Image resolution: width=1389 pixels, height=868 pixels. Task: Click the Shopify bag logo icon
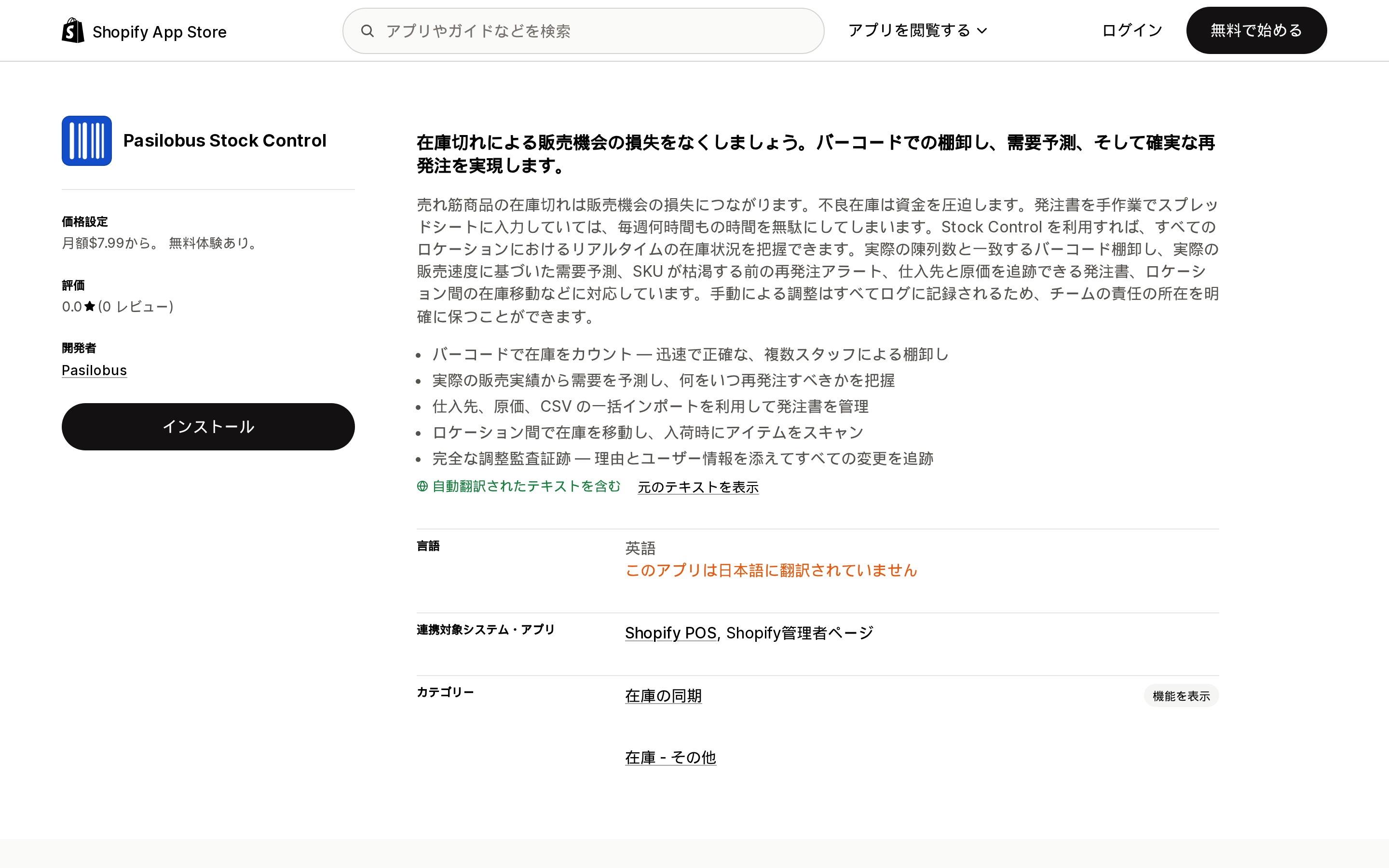pyautogui.click(x=73, y=30)
